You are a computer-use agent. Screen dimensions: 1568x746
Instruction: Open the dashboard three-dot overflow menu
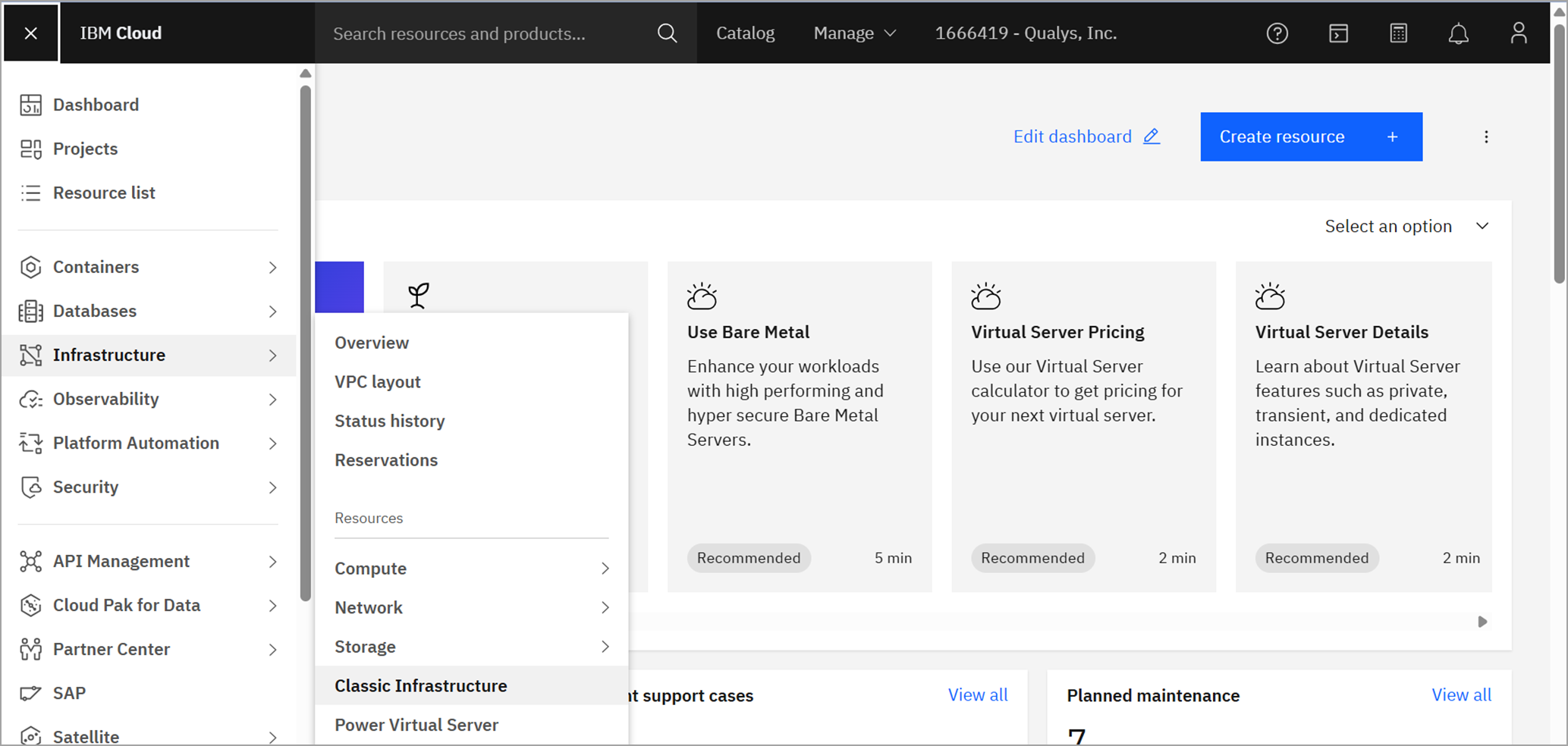tap(1486, 136)
